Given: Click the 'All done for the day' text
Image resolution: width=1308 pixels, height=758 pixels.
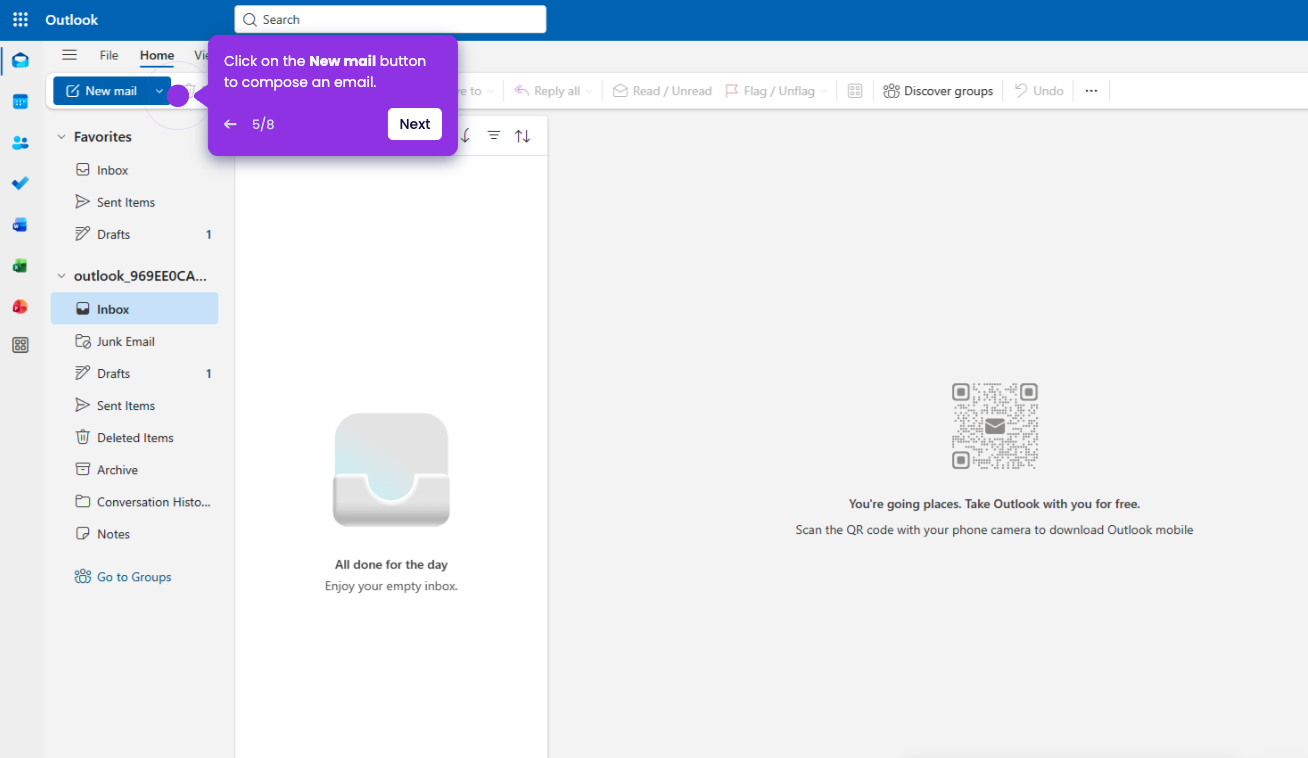Looking at the screenshot, I should click(x=391, y=565).
